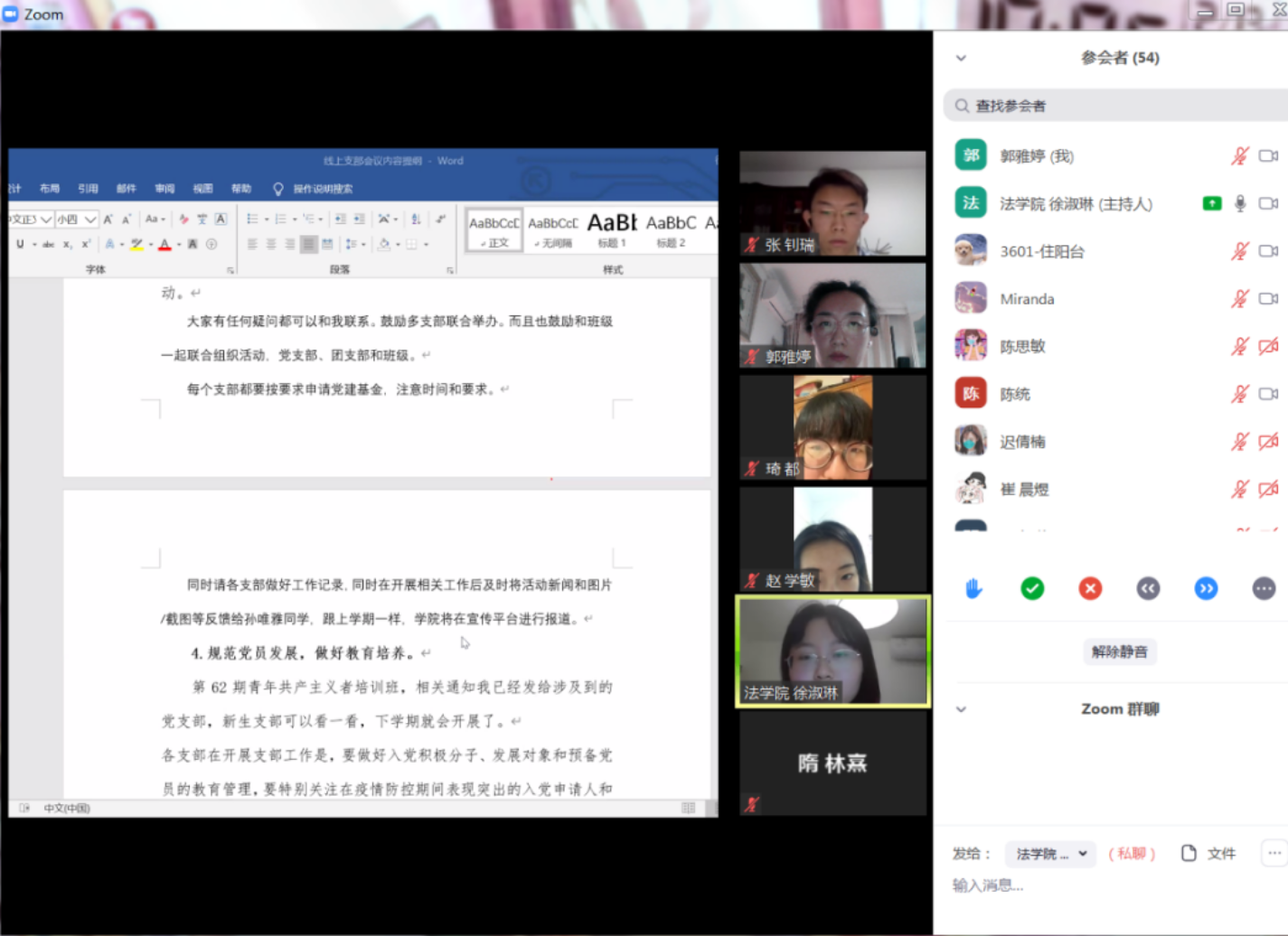Click the file attachment icon in chat

(x=1189, y=853)
